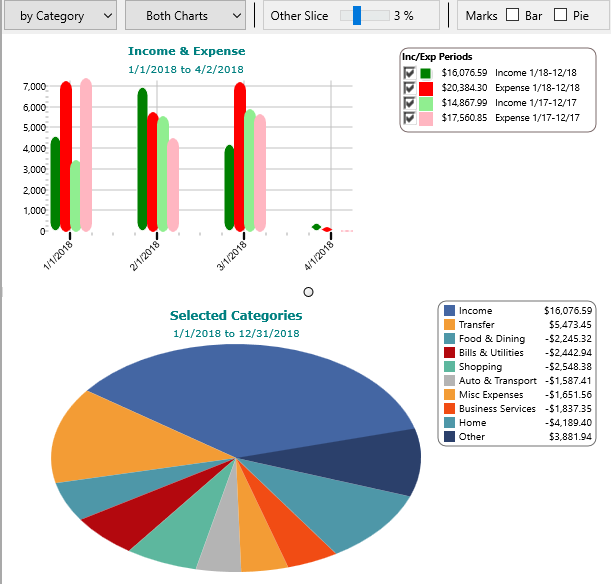611x584 pixels.
Task: Click the Income & Expense chart title
Action: [x=187, y=51]
